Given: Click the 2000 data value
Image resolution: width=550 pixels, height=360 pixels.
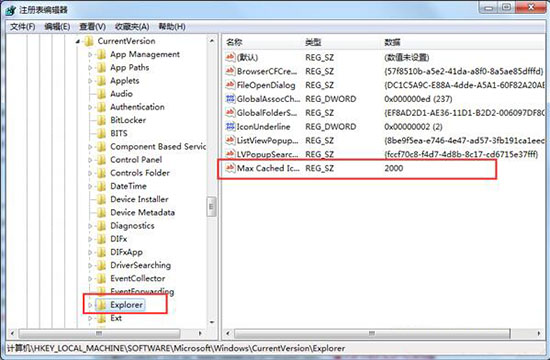Looking at the screenshot, I should (x=394, y=168).
